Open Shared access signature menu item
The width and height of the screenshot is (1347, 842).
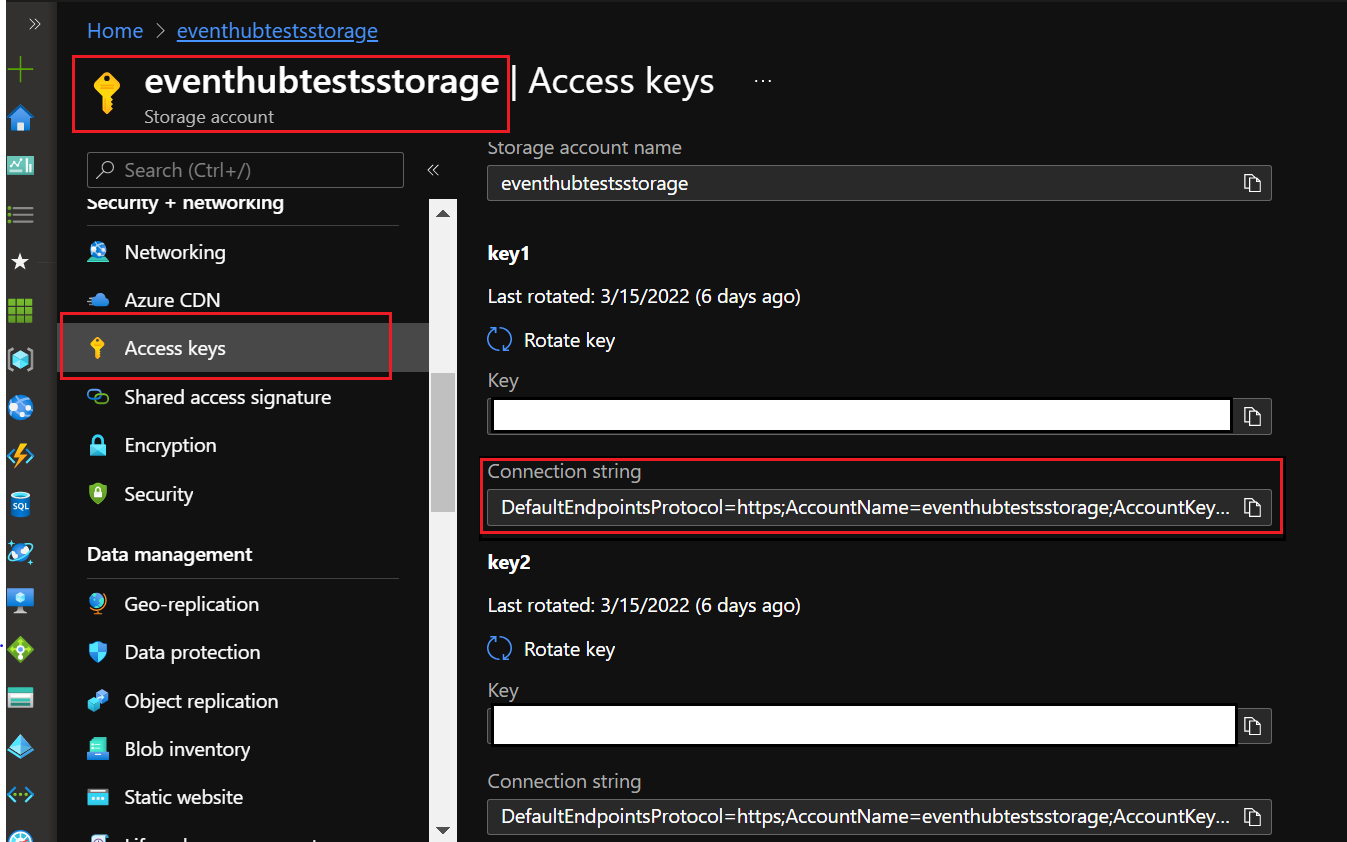coord(227,397)
